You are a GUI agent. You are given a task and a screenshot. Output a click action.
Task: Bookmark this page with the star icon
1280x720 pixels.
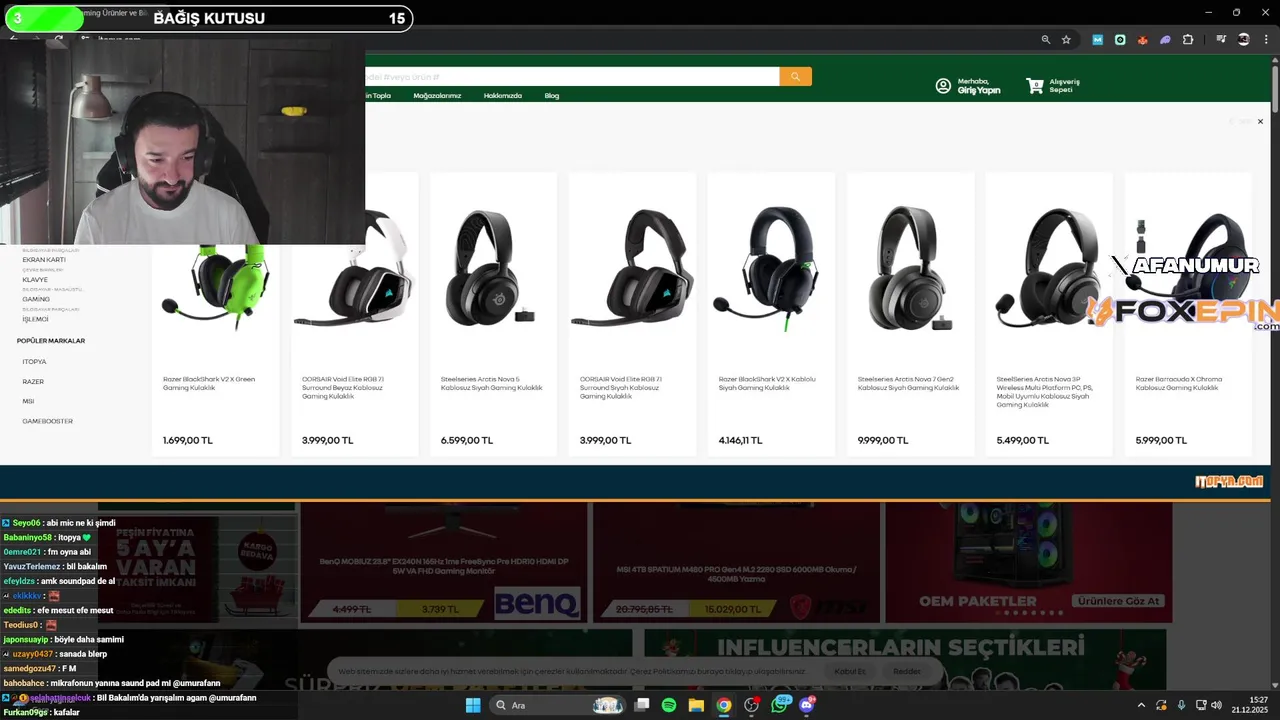[x=1066, y=40]
